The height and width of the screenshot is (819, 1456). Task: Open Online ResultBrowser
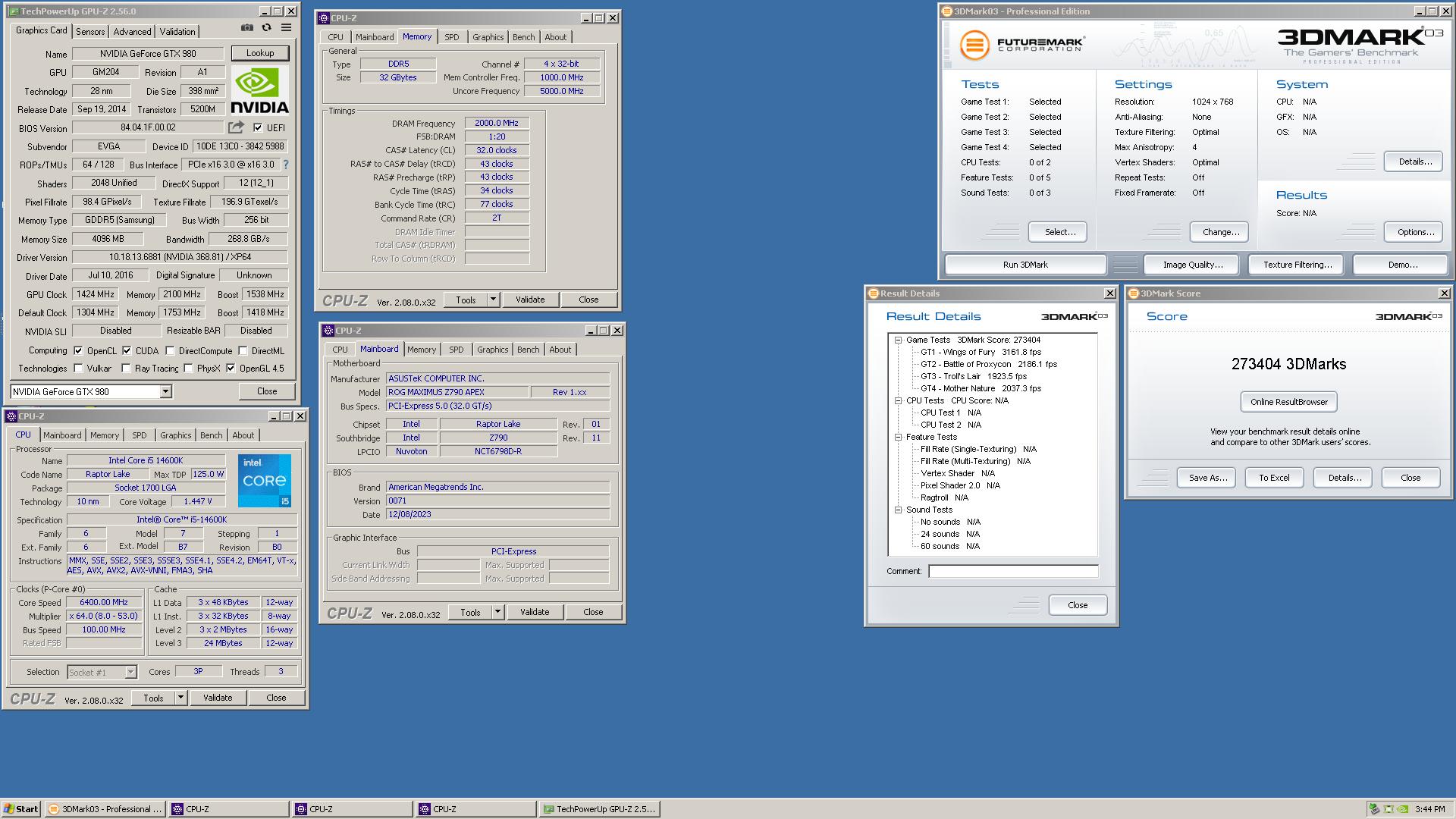(x=1289, y=402)
